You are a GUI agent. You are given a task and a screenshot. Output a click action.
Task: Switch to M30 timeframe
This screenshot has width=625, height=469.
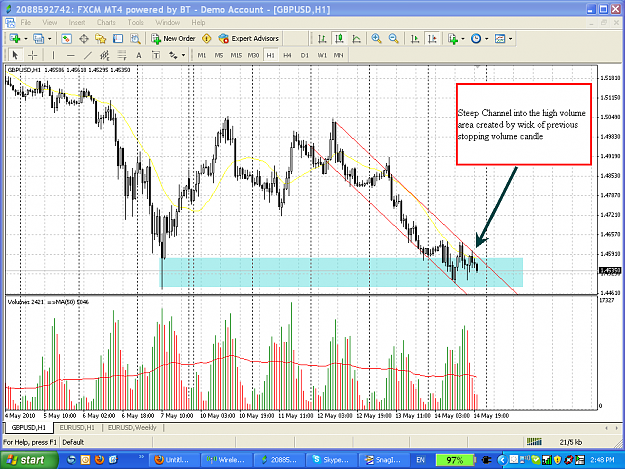254,55
